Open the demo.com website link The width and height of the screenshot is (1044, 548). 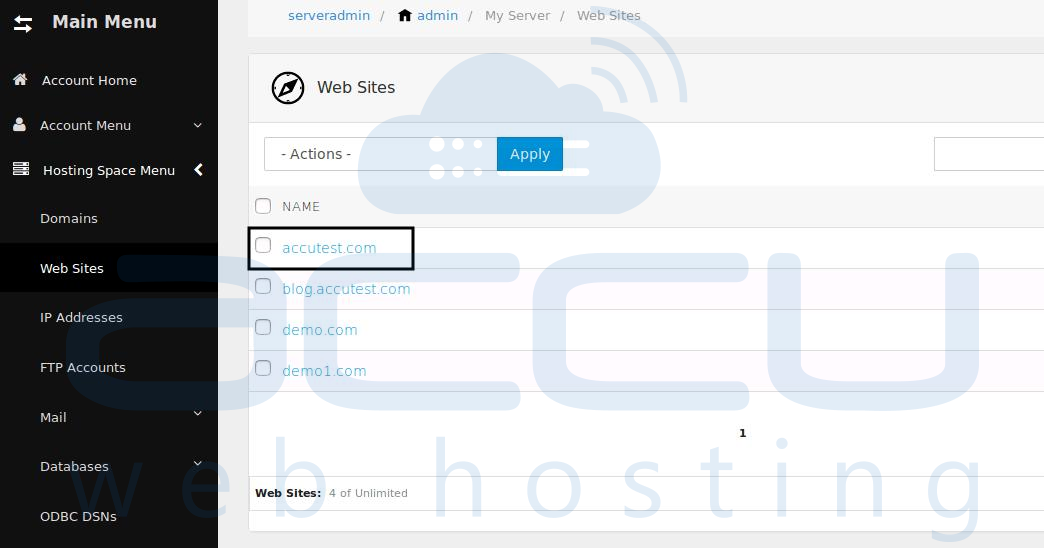pos(320,330)
